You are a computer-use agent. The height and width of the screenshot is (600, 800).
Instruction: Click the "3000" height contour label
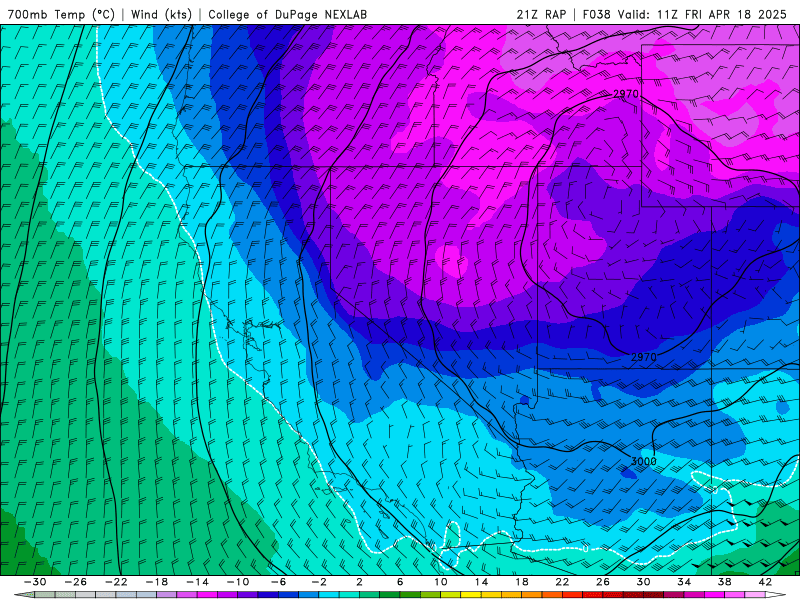pos(644,461)
